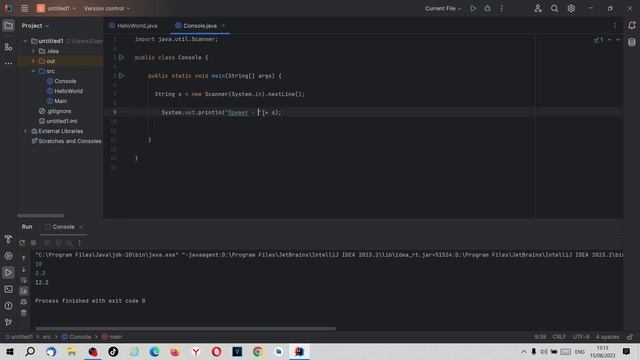Expand External Libraries node
This screenshot has height=360, width=640.
pyautogui.click(x=25, y=131)
